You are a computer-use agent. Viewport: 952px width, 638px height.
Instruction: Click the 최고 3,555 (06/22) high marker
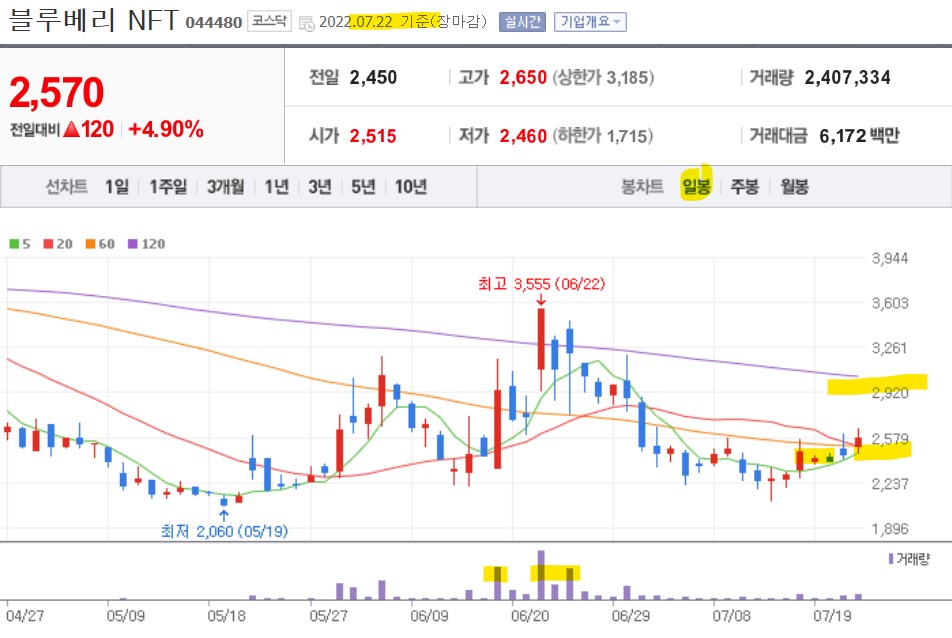click(541, 284)
